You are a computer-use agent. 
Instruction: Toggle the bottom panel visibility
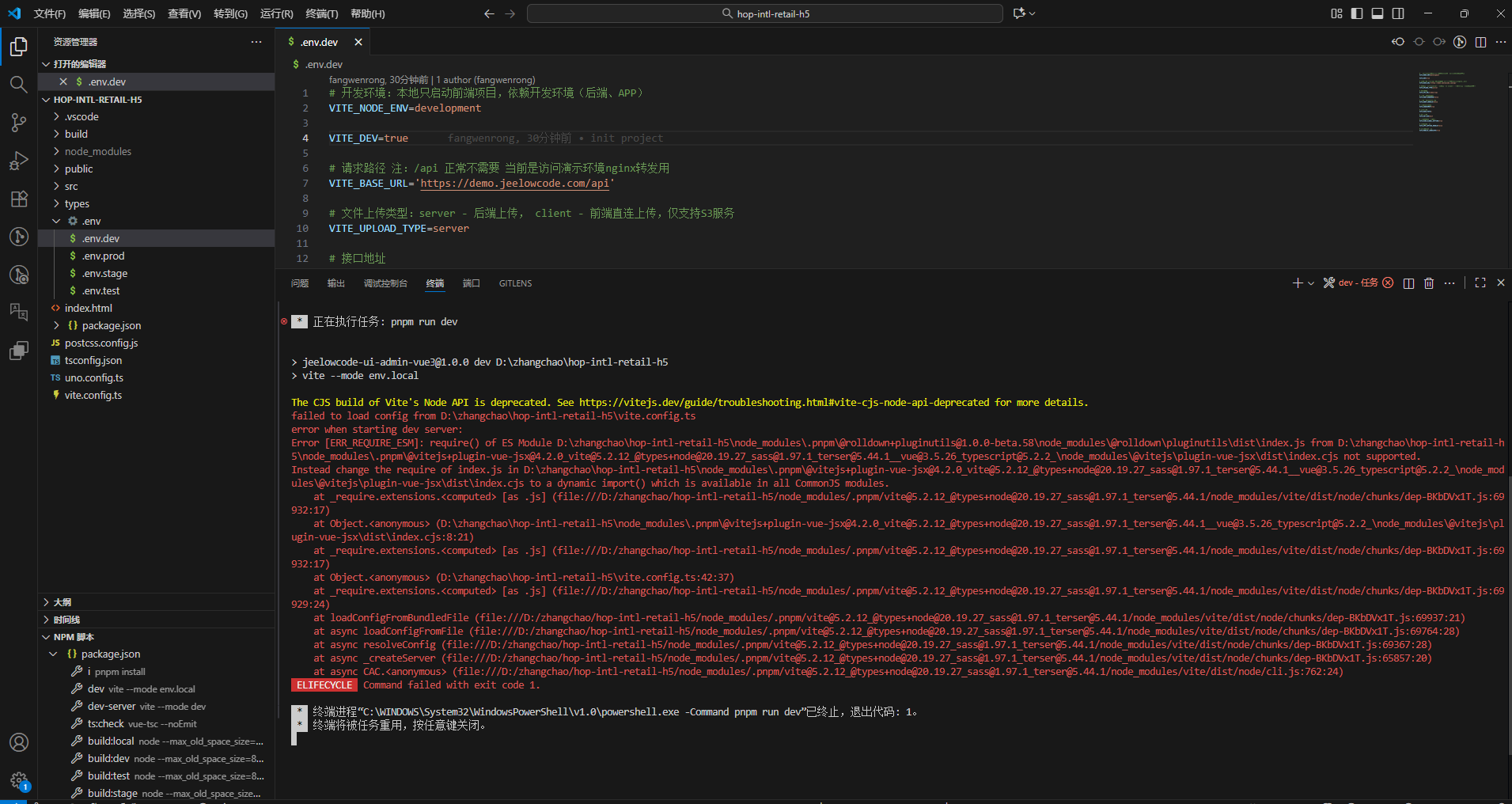click(1377, 13)
